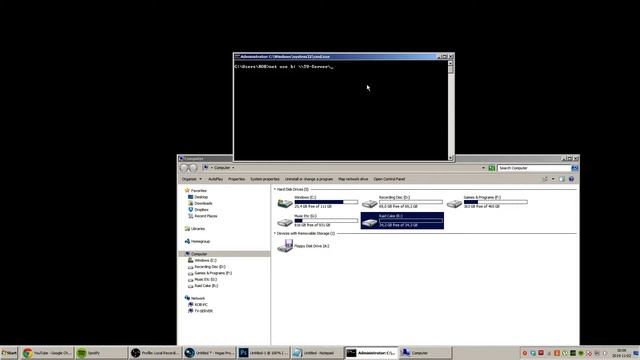Click show desktop icon at the taskbar's end

[x=636, y=353]
